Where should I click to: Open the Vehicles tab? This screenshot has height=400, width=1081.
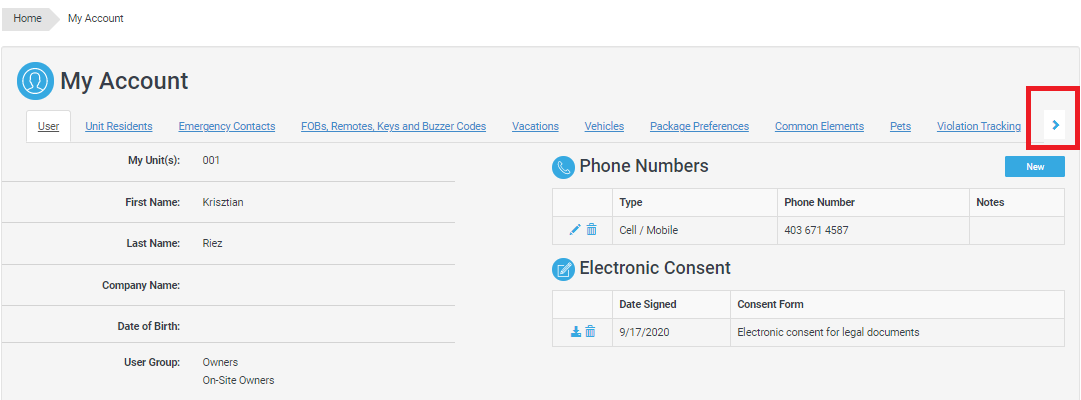click(x=604, y=126)
